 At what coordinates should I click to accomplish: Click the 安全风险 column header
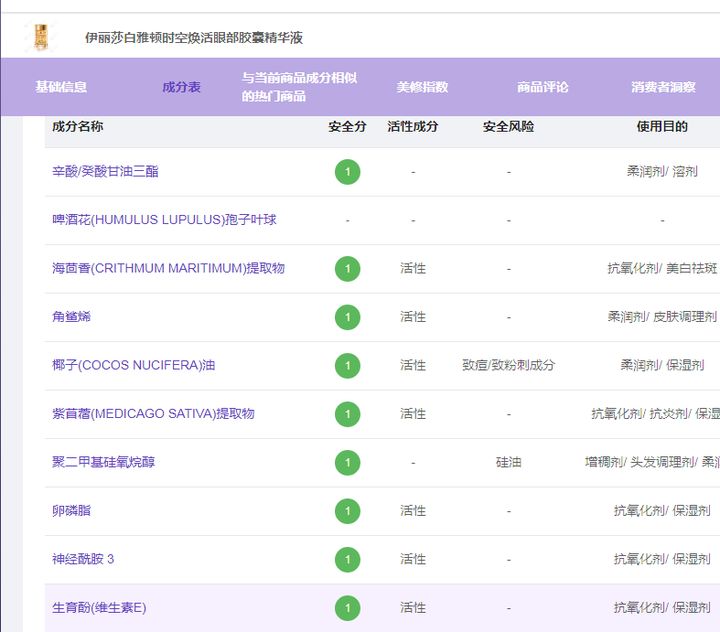(x=508, y=126)
